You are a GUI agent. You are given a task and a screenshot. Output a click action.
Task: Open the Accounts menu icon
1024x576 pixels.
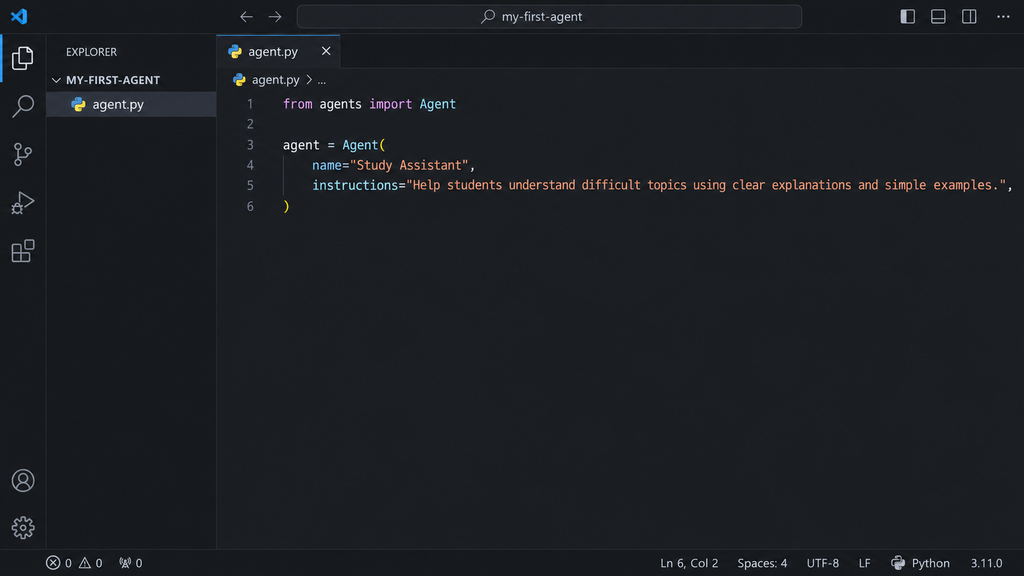[x=23, y=481]
